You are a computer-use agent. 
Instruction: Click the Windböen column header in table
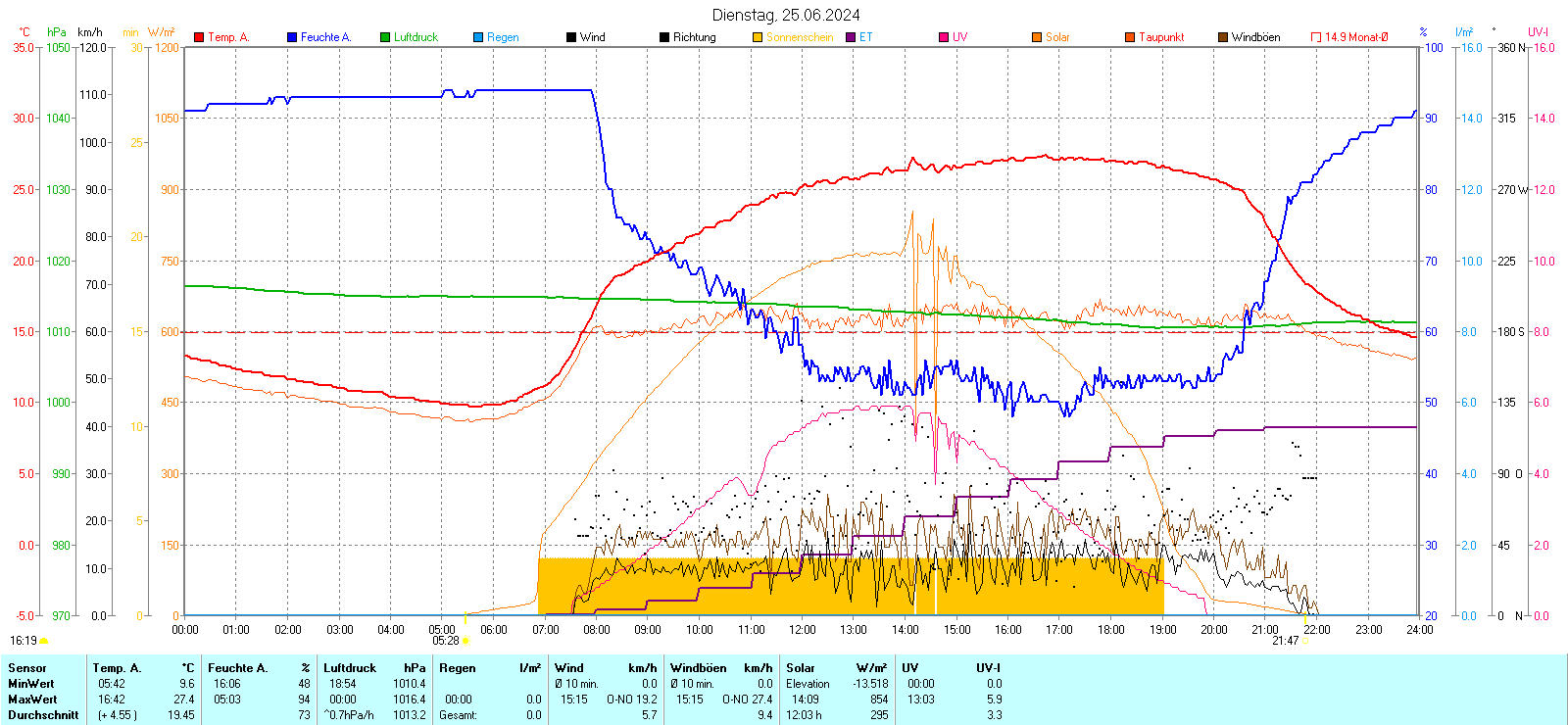(698, 668)
